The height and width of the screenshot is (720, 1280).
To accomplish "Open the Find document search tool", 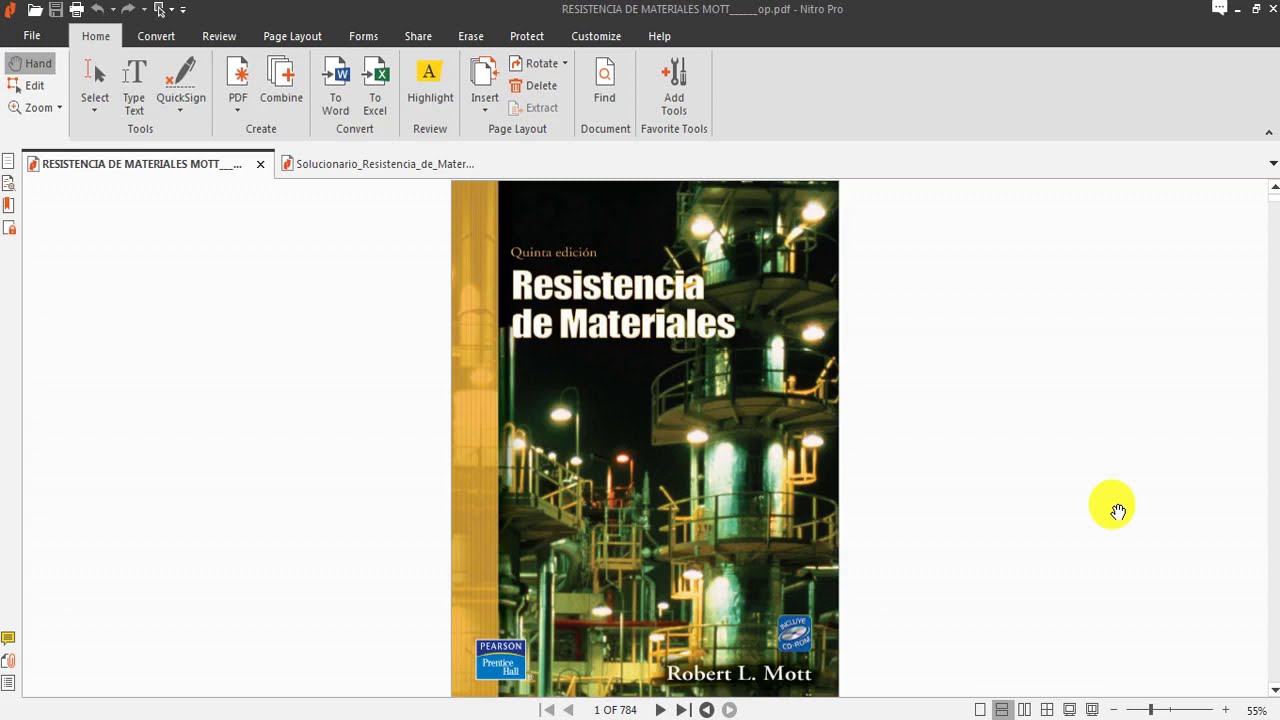I will pos(604,80).
